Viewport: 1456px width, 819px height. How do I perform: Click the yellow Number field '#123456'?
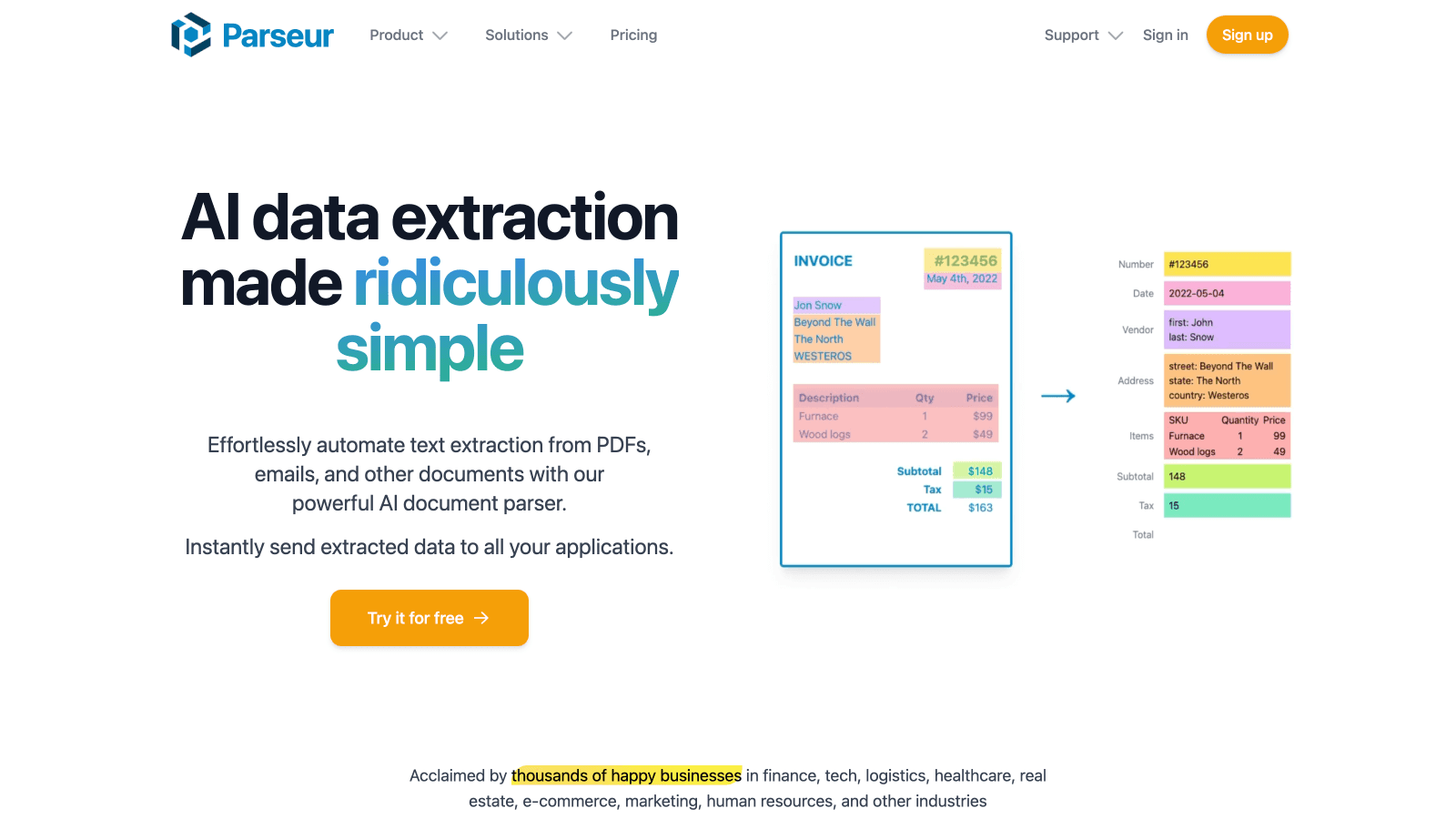(x=1227, y=264)
